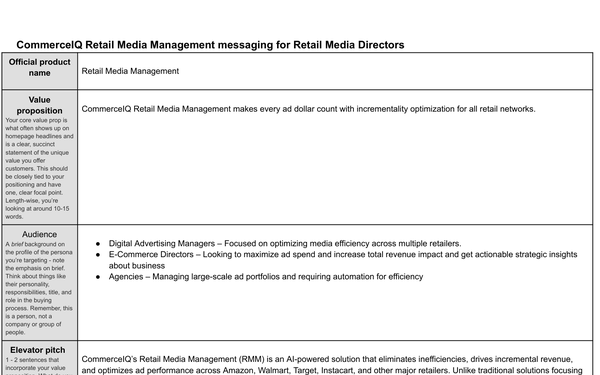The height and width of the screenshot is (375, 600).
Task: Click the 'Digital Advertising Managers' bullet item
Action: [285, 244]
